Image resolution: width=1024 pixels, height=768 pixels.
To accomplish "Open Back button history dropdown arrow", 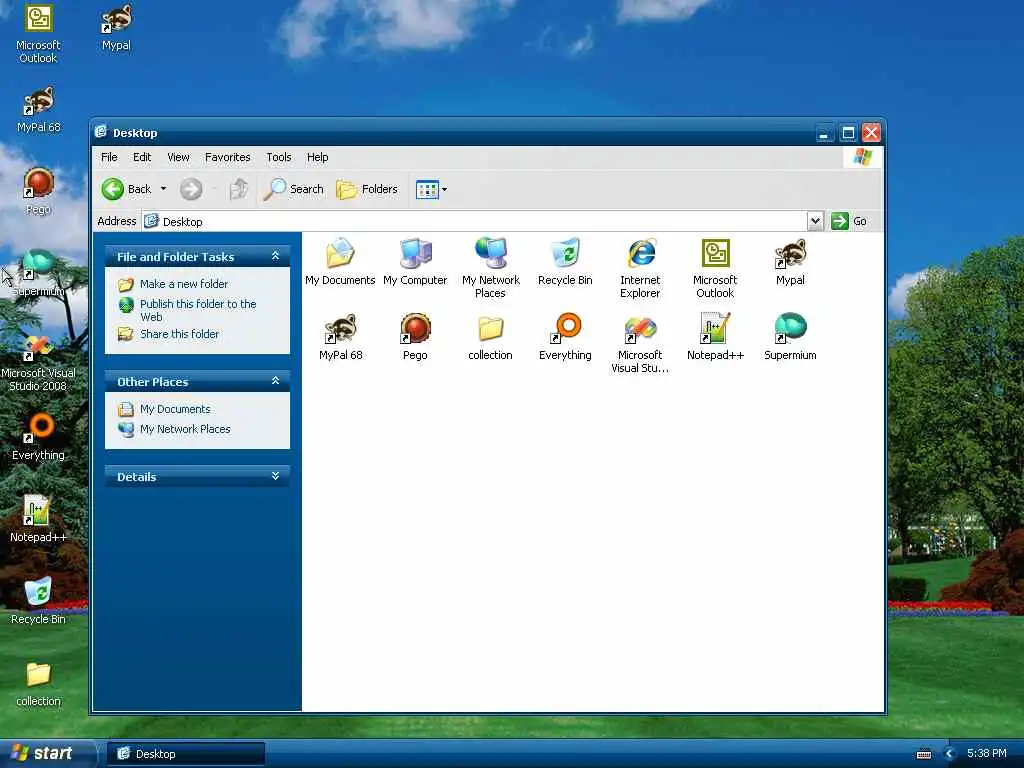I will [x=163, y=189].
